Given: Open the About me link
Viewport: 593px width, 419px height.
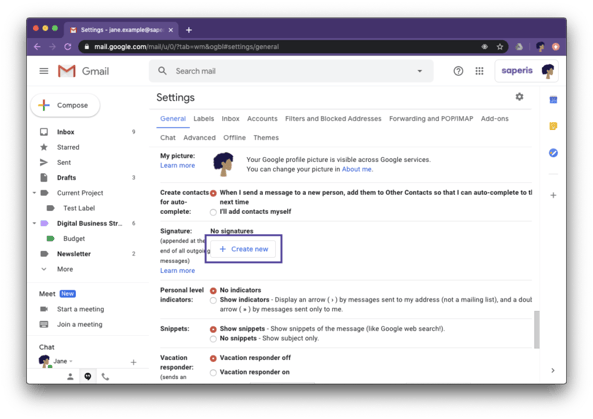Looking at the screenshot, I should point(357,169).
